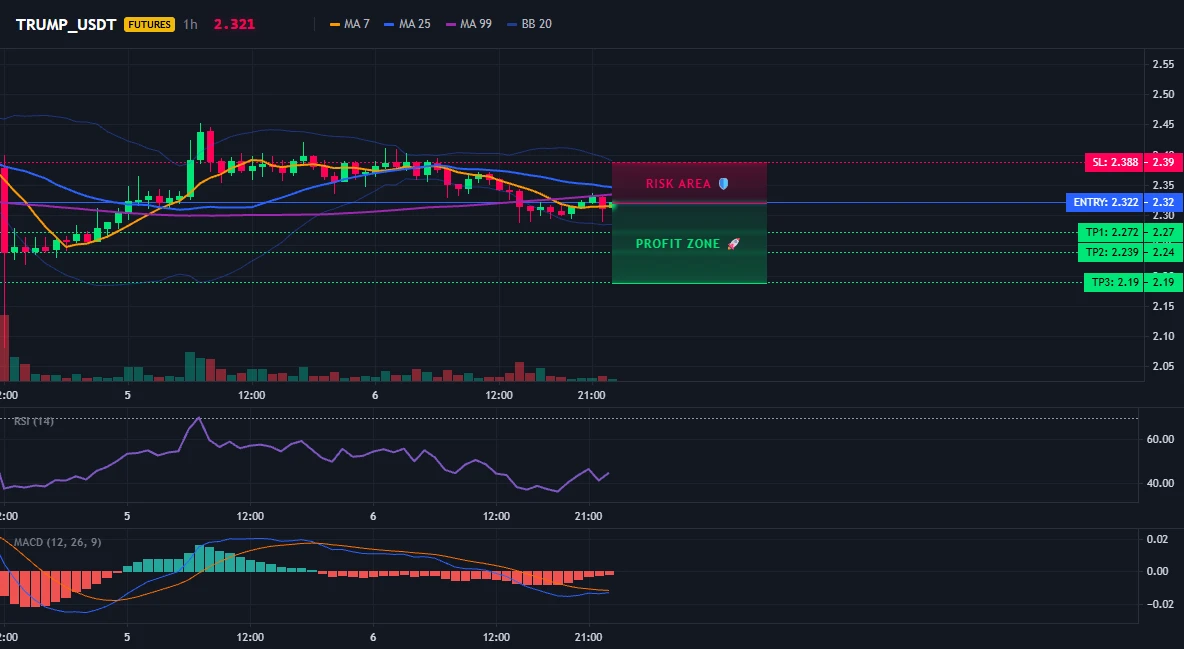1184x649 pixels.
Task: Click the 0.00 MACD axis value
Action: click(1158, 571)
